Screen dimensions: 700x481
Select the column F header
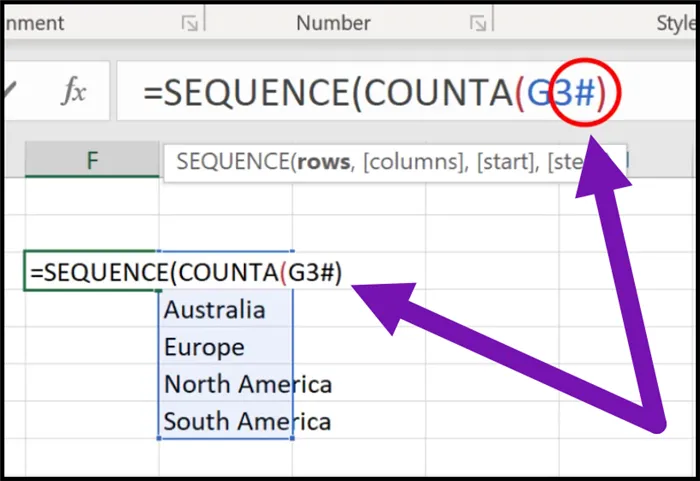(x=92, y=160)
